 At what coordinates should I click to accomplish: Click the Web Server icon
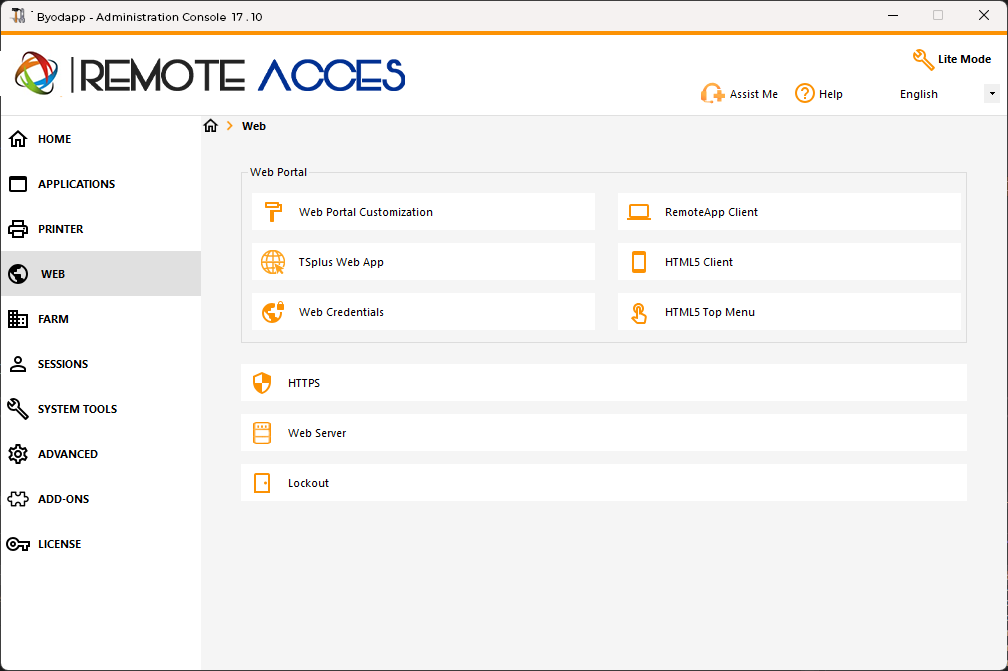point(262,433)
